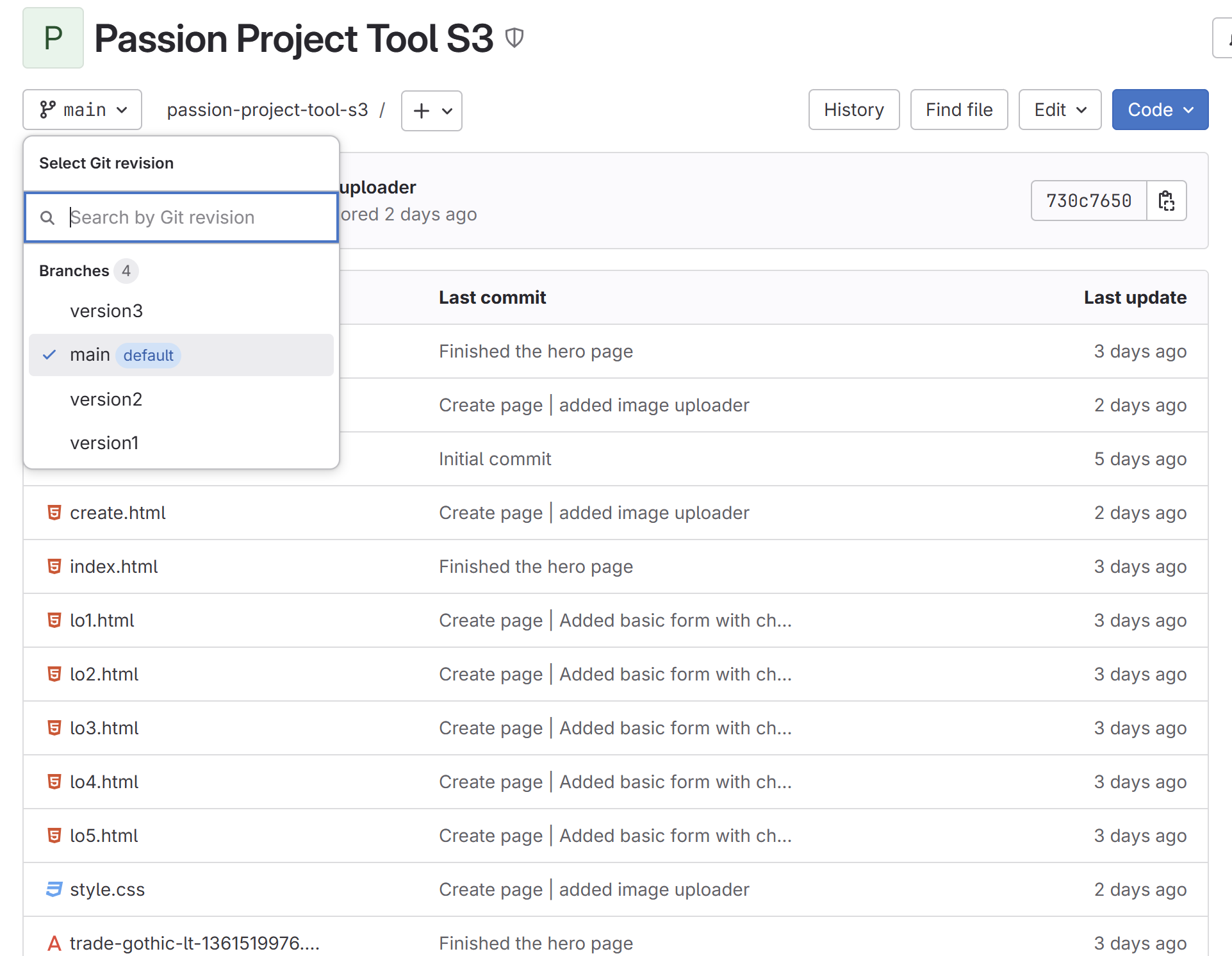Click the HTML icon beside create.html
Viewport: 1232px width, 956px height.
pyautogui.click(x=54, y=513)
